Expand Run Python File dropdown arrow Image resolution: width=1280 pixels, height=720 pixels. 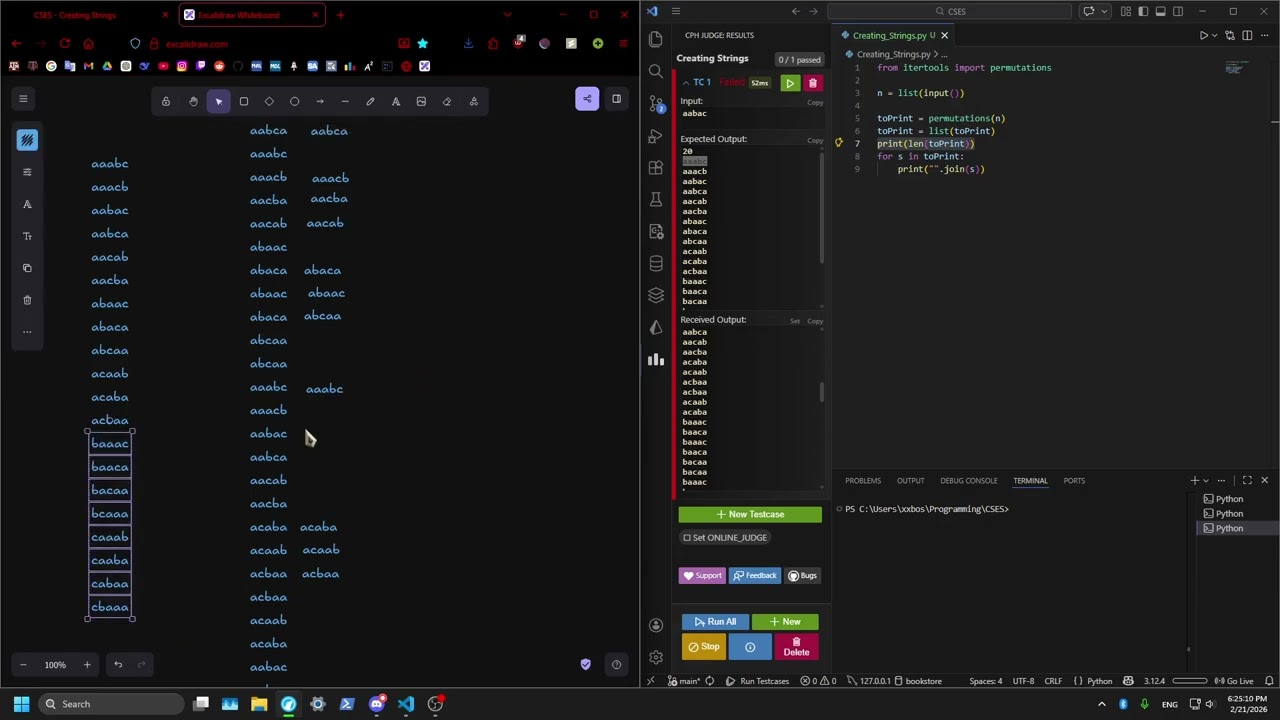point(1216,35)
